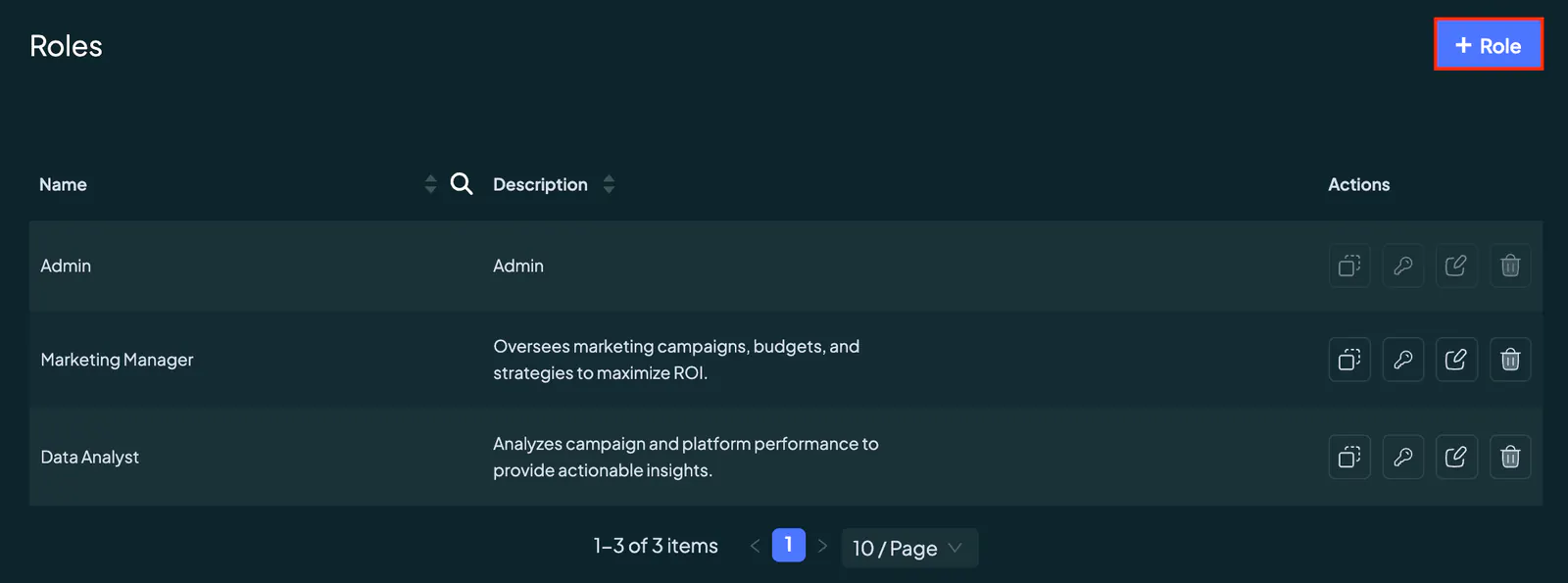Click the Actions column header
This screenshot has height=583, width=1568.
(1358, 184)
